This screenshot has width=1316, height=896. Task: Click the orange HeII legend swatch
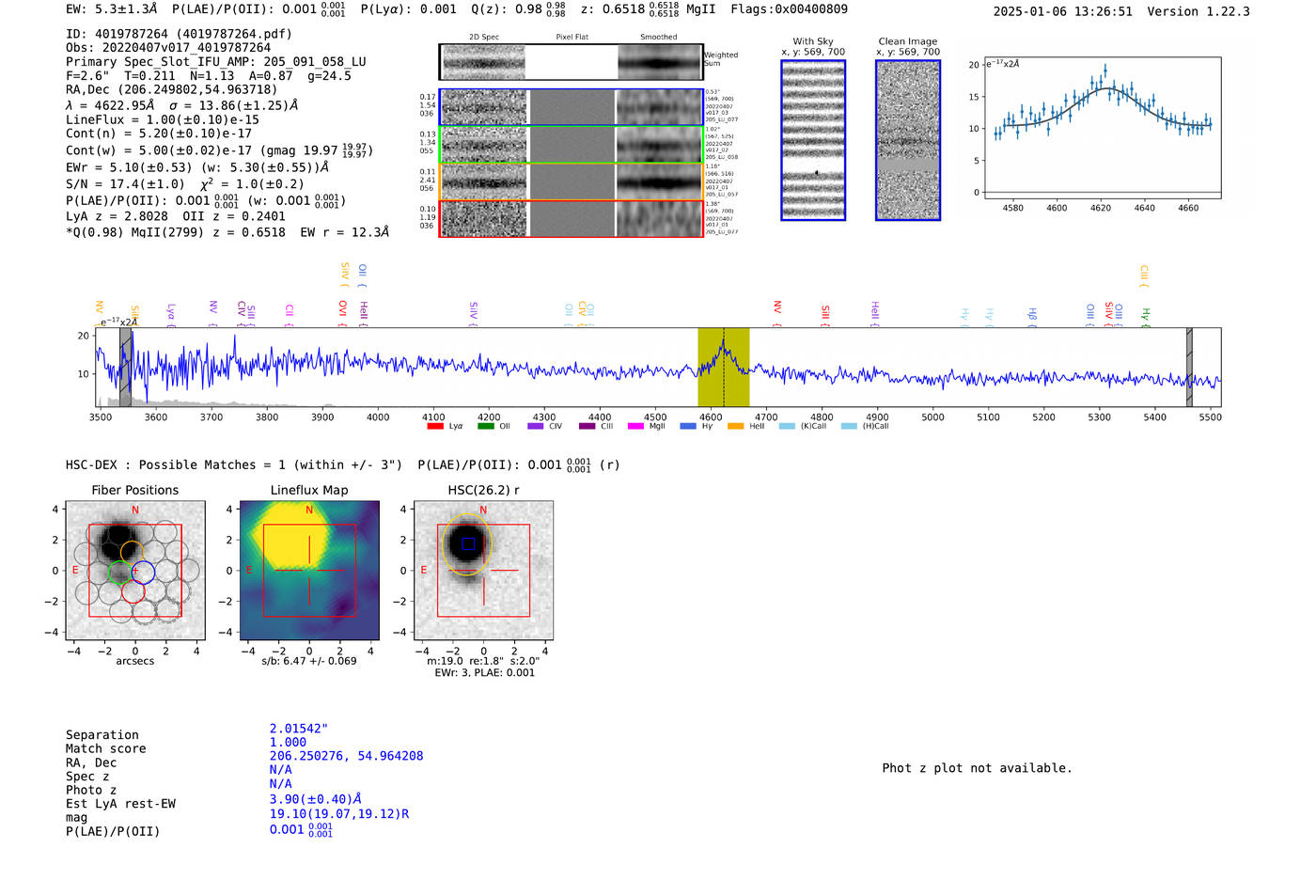(x=736, y=426)
